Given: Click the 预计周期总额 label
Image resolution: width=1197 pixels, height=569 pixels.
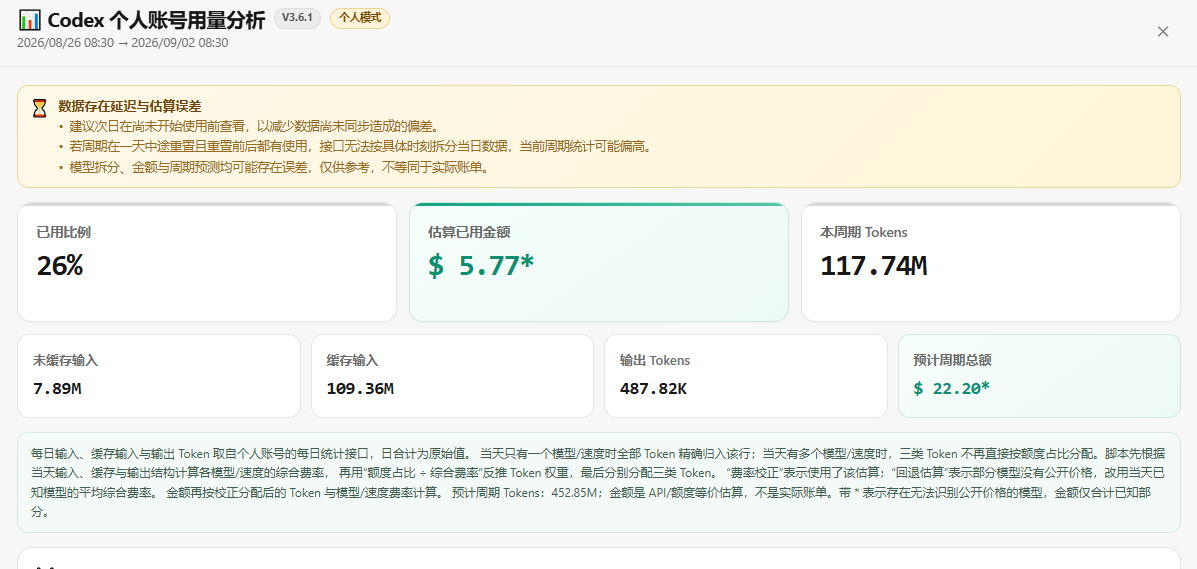Looking at the screenshot, I should pyautogui.click(x=952, y=360).
